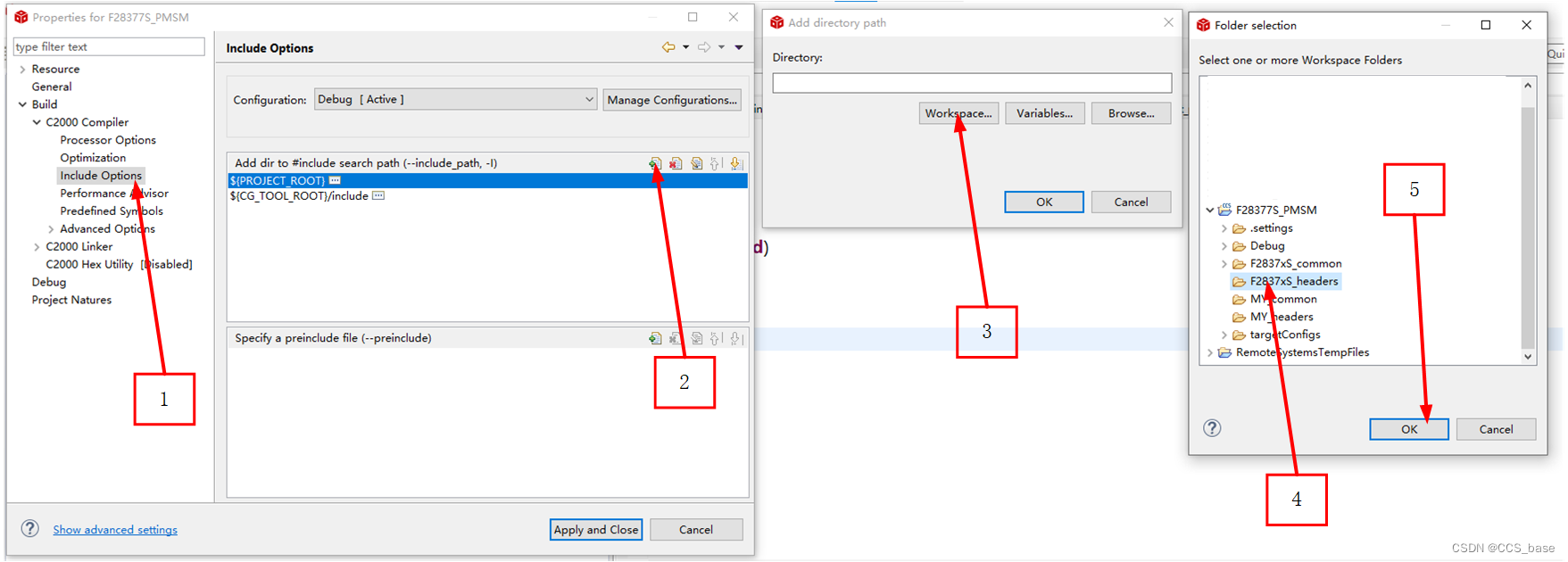Select ${PROJECT_ROOT} include path entry
1568x562 pixels.
click(487, 180)
